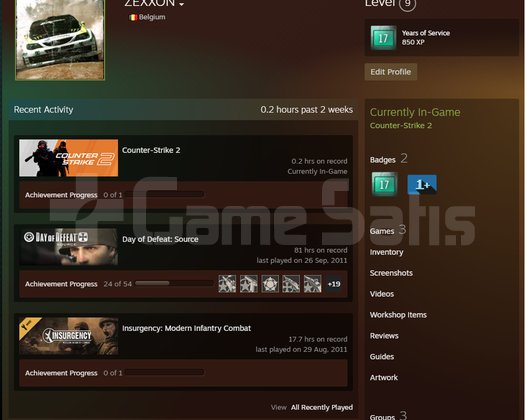Viewport: 525px width, 420px height.
Task: Click the Recent Activity header
Action: (44, 110)
